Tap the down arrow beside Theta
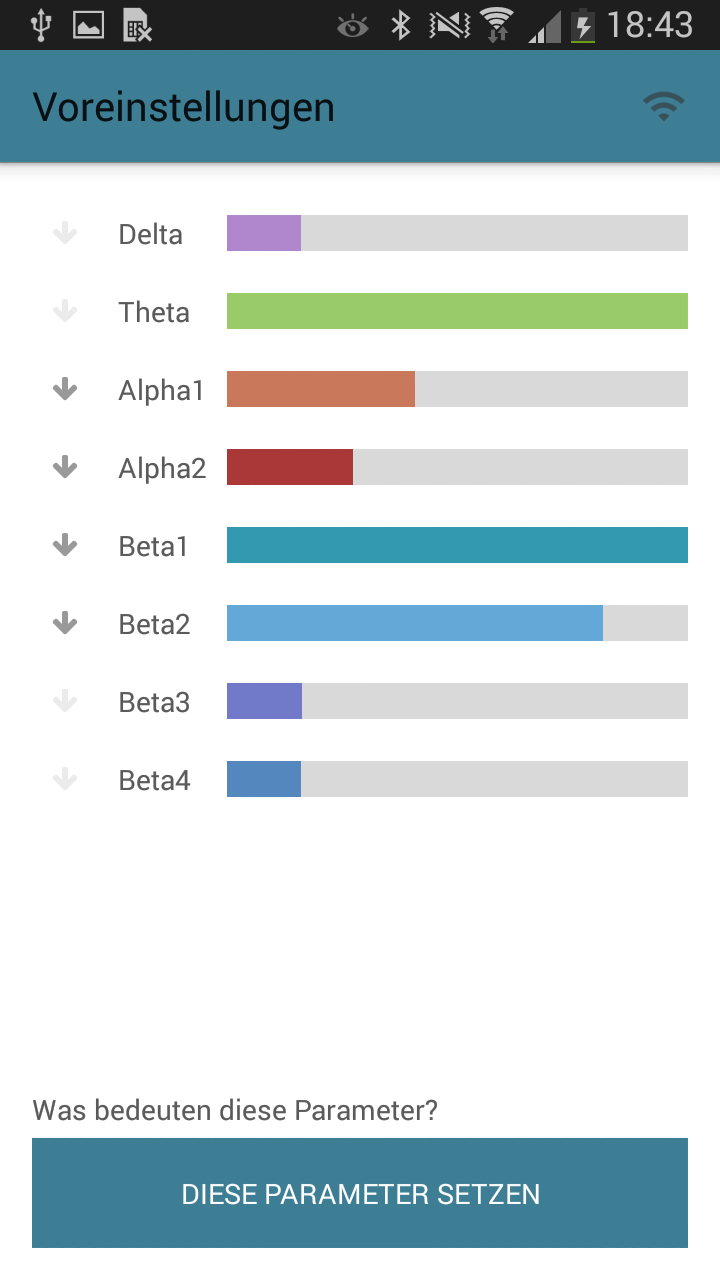Image resolution: width=720 pixels, height=1280 pixels. pos(65,312)
